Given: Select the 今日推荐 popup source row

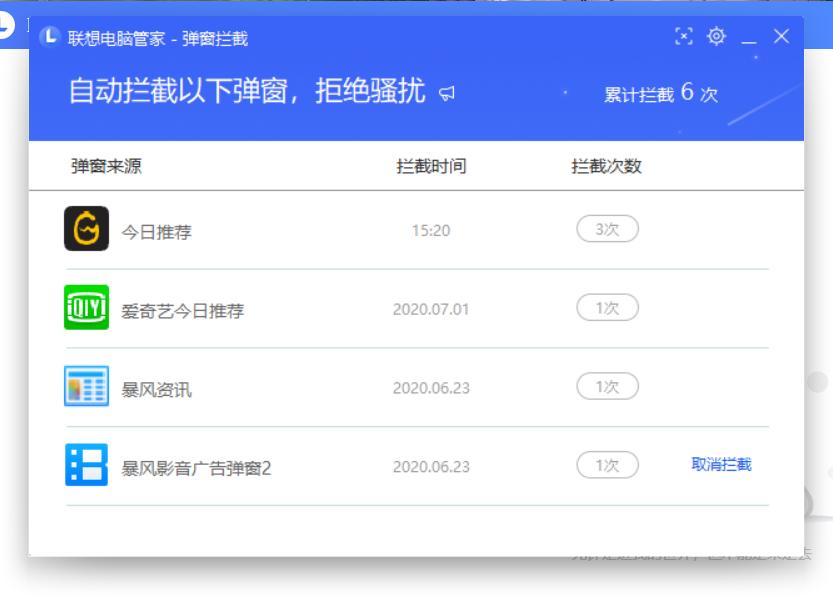Looking at the screenshot, I should [x=160, y=233].
